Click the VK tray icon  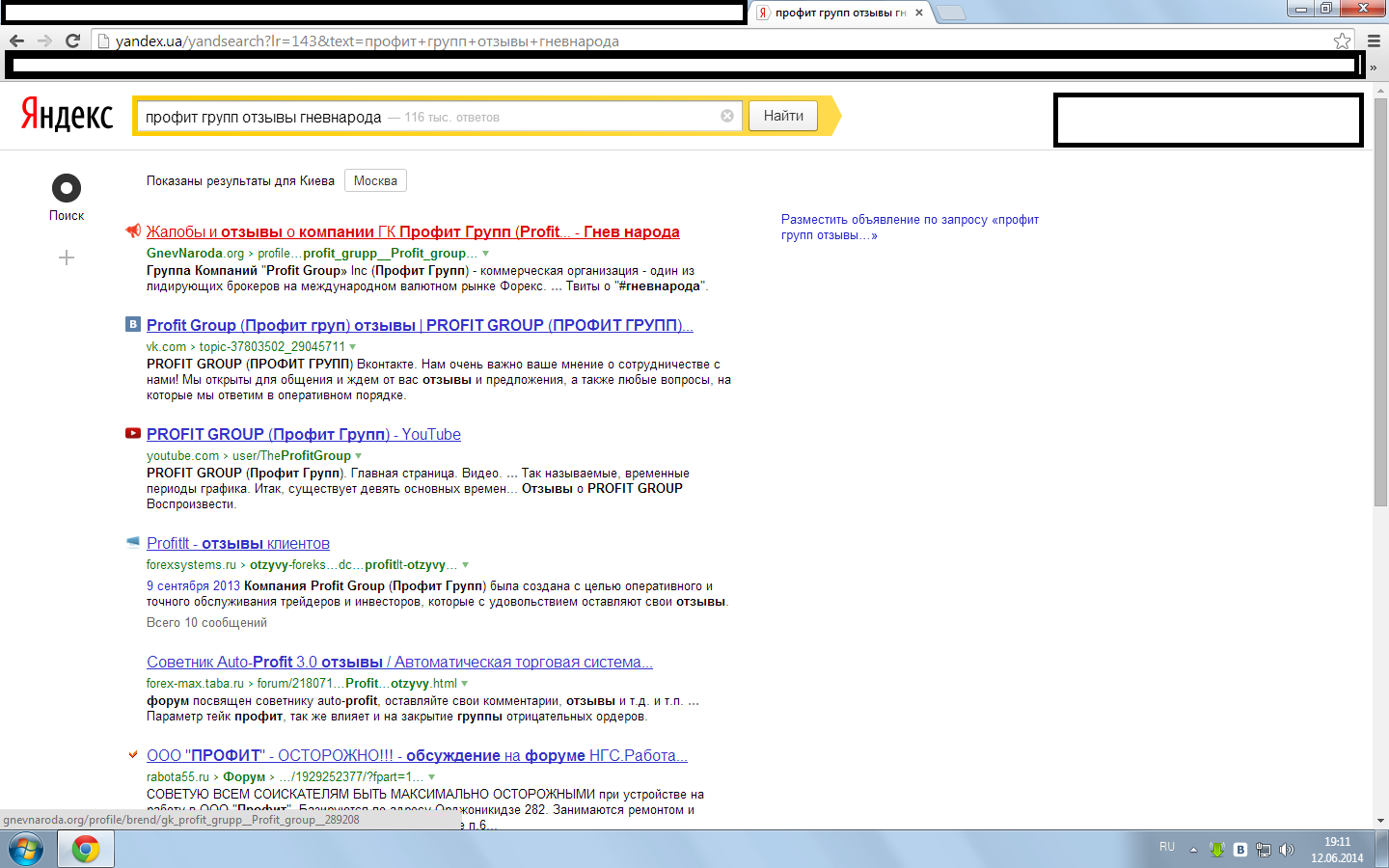click(x=1240, y=850)
